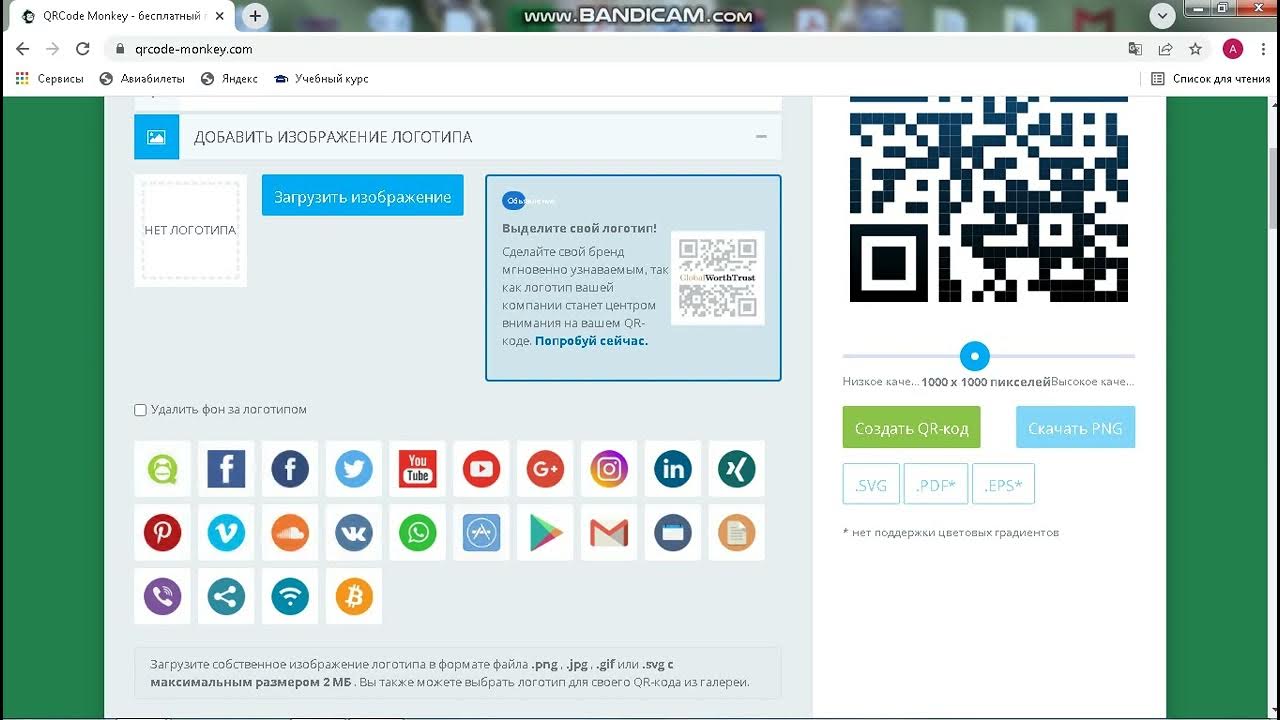Open the GlobalWorthTrust QR ad thumbnail
The width and height of the screenshot is (1280, 720).
click(717, 278)
